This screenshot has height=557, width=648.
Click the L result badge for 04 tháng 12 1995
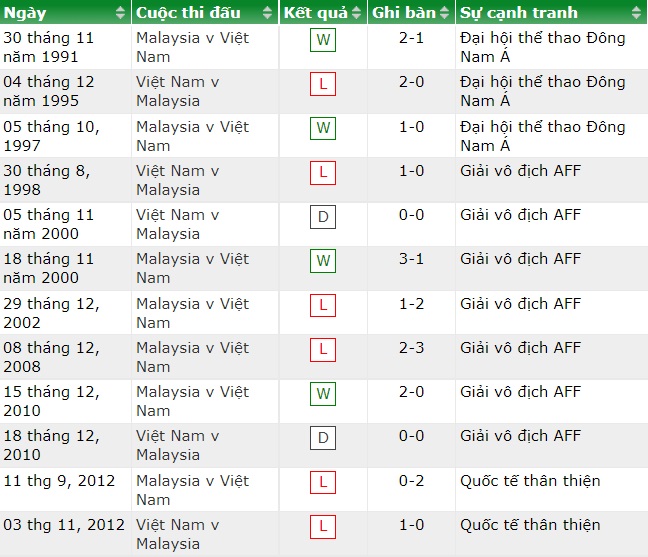pyautogui.click(x=323, y=85)
